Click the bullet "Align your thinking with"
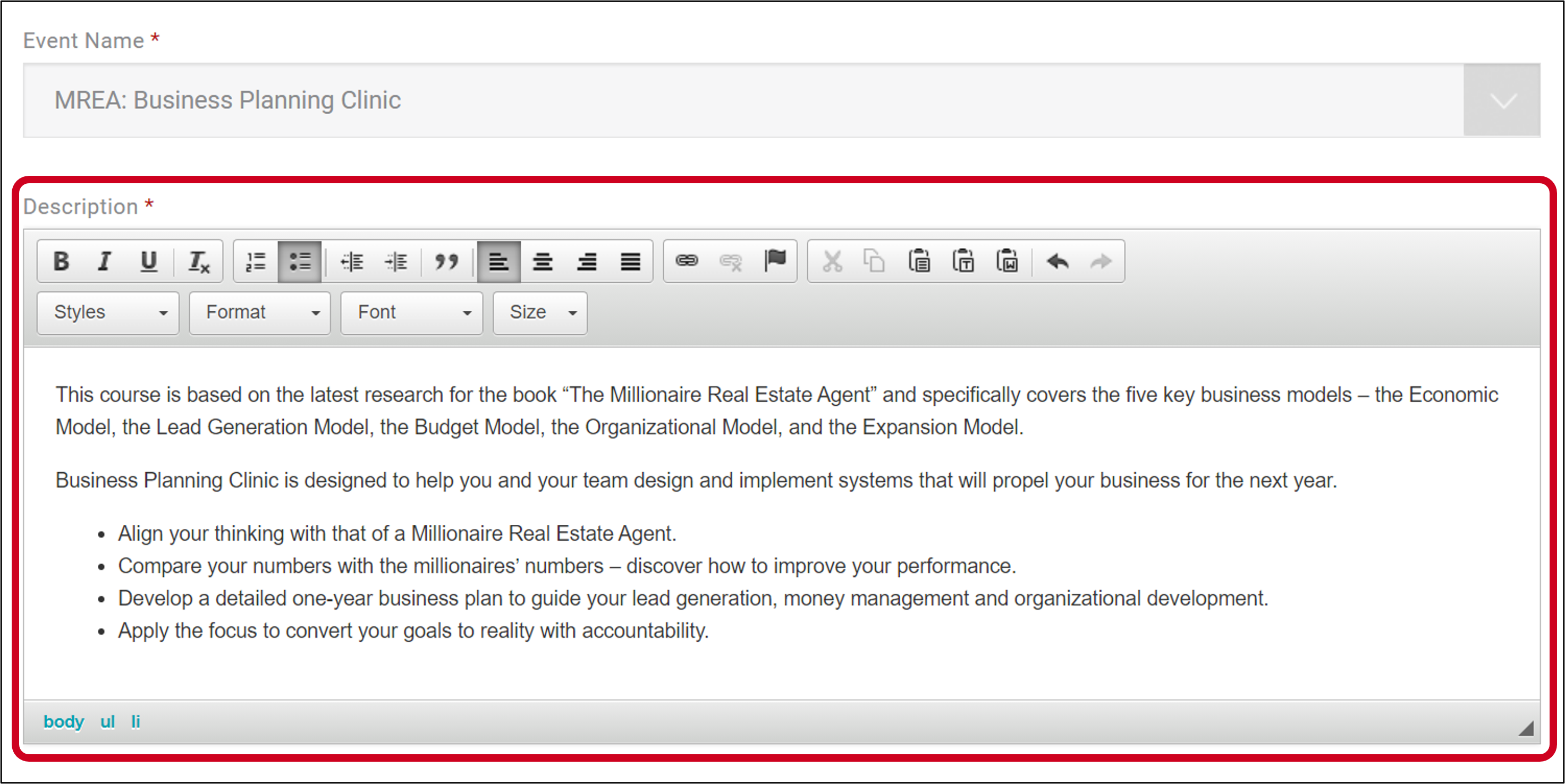The image size is (1565, 784). [x=397, y=534]
